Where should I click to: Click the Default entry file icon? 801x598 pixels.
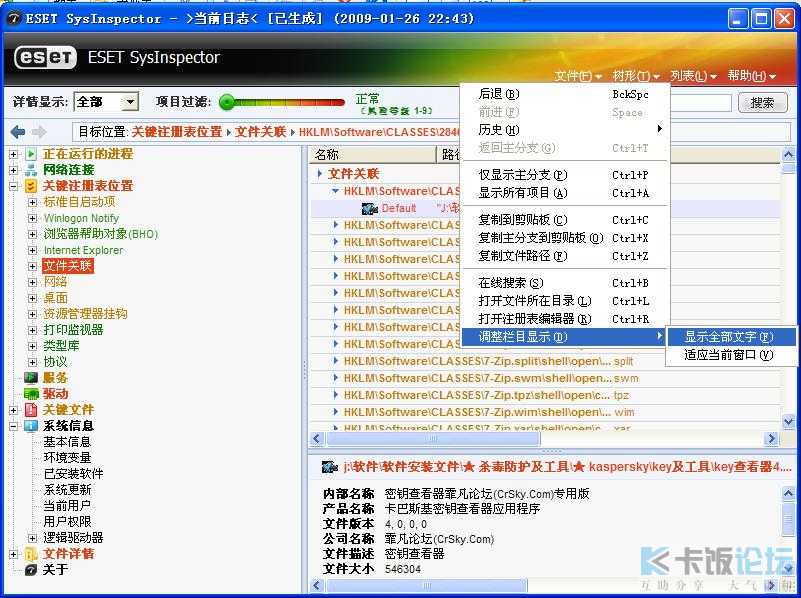coord(369,208)
